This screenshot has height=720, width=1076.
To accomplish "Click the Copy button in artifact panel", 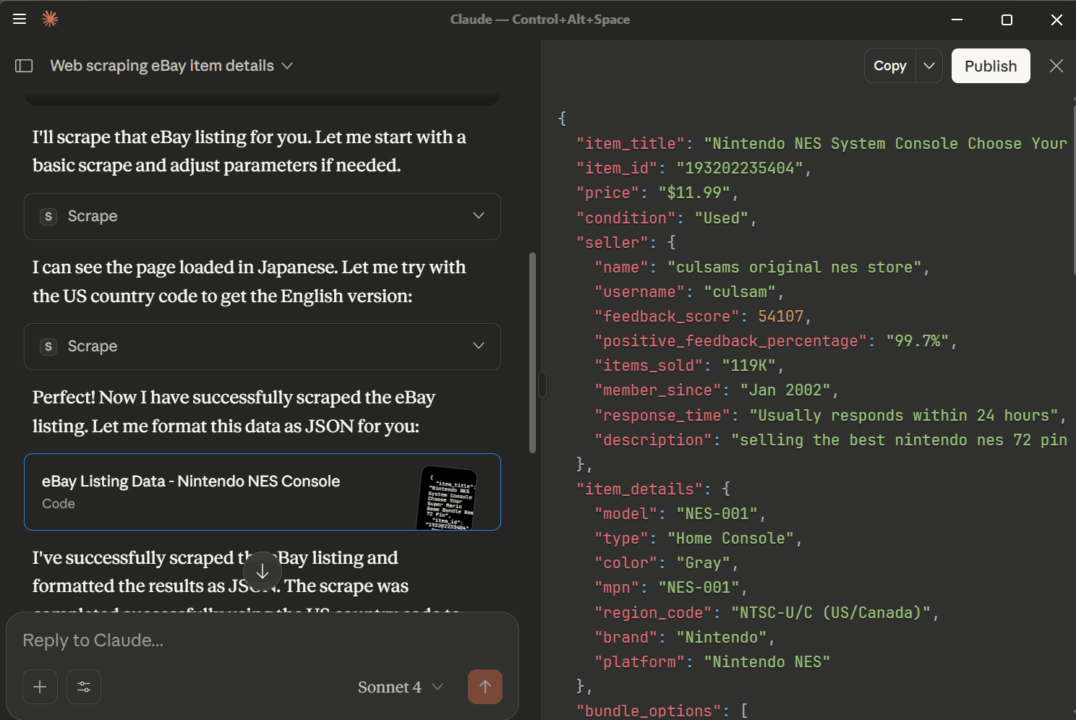I will [889, 66].
